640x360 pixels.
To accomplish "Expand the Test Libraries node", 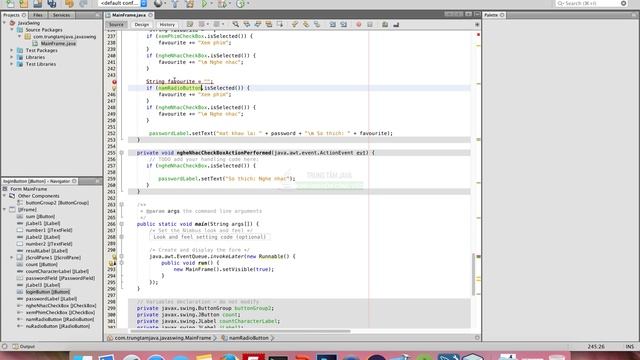I will pyautogui.click(x=12, y=64).
